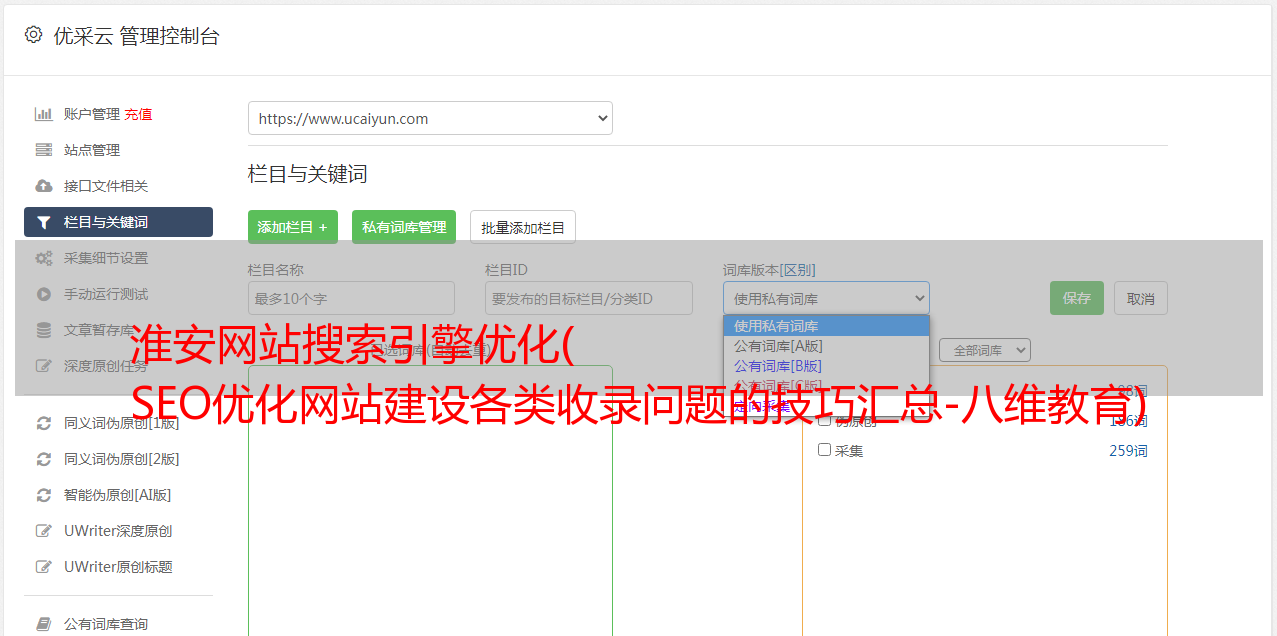The image size is (1277, 636).
Task: Go to 智能伪原创[AI版]
Action: click(x=118, y=495)
